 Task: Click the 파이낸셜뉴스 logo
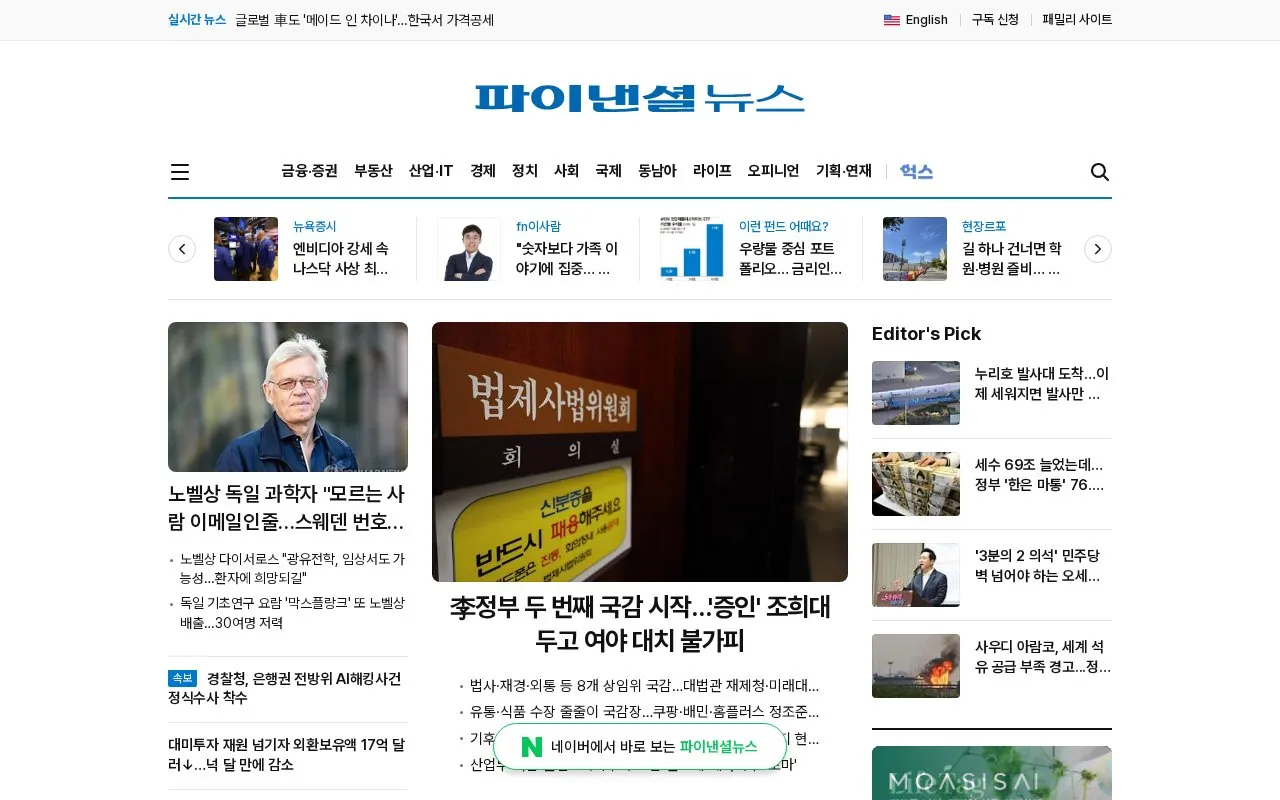coord(640,98)
